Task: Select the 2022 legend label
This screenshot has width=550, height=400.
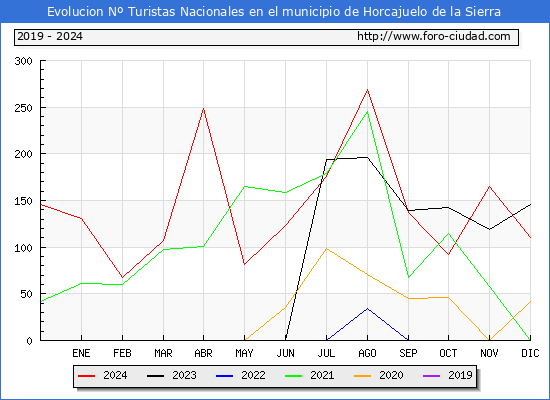Action: pos(253,375)
